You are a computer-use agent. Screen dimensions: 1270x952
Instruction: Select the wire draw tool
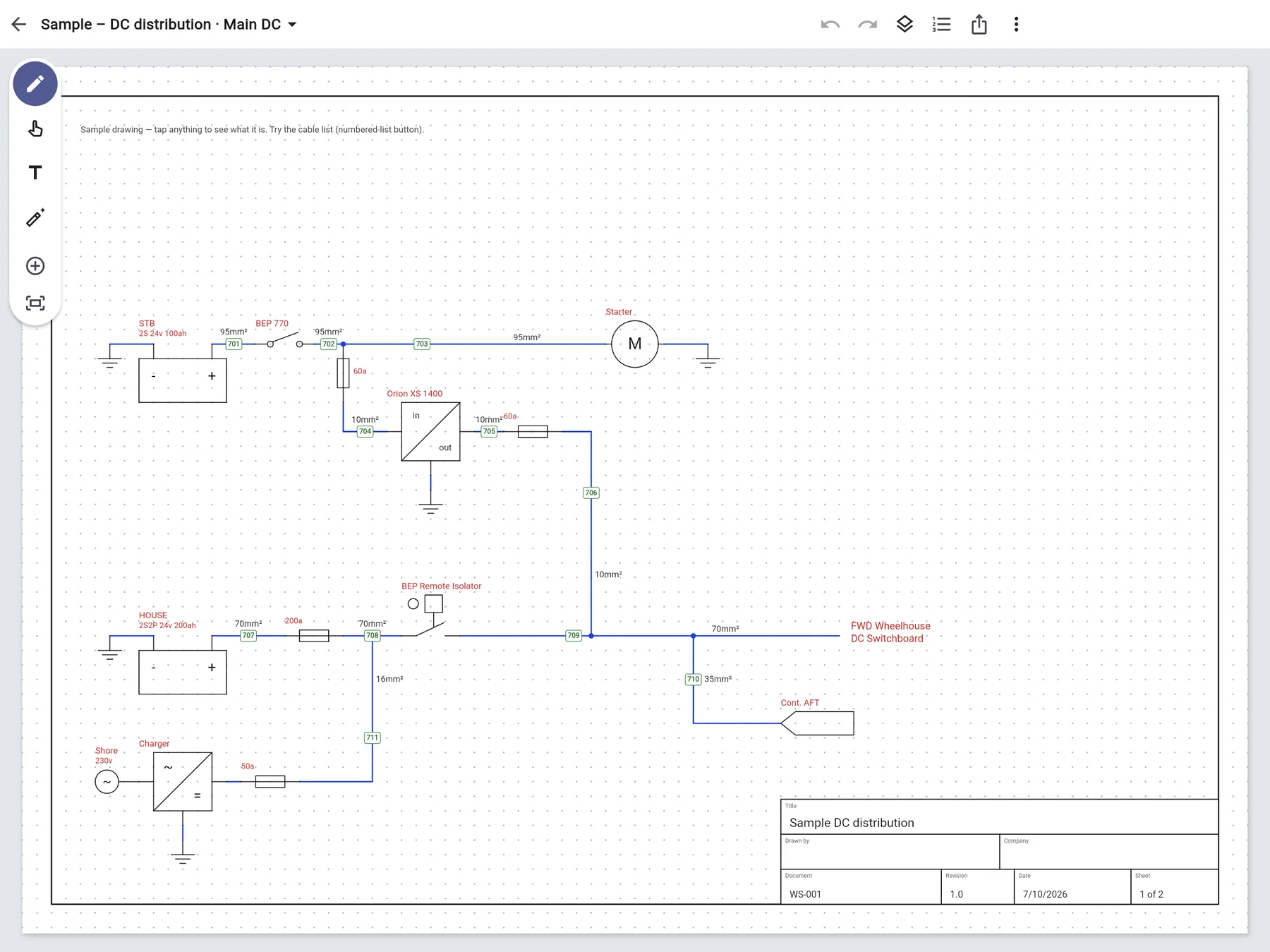(35, 217)
